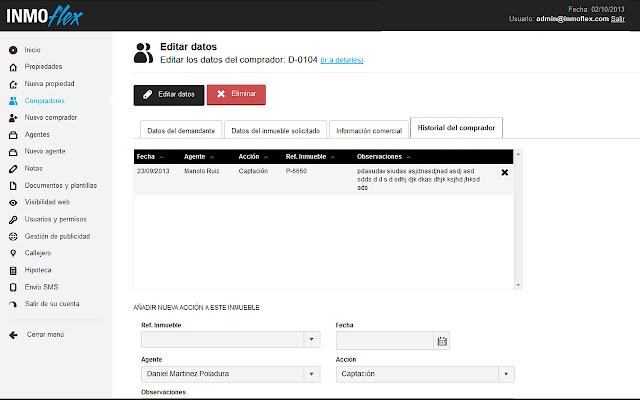
Task: Sort the history table by Agente
Action: click(199, 157)
